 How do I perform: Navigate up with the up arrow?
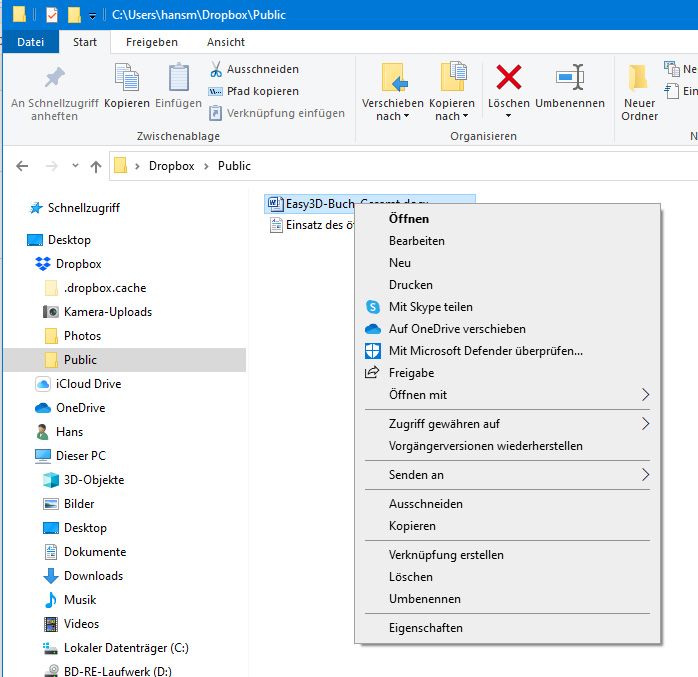[96, 166]
